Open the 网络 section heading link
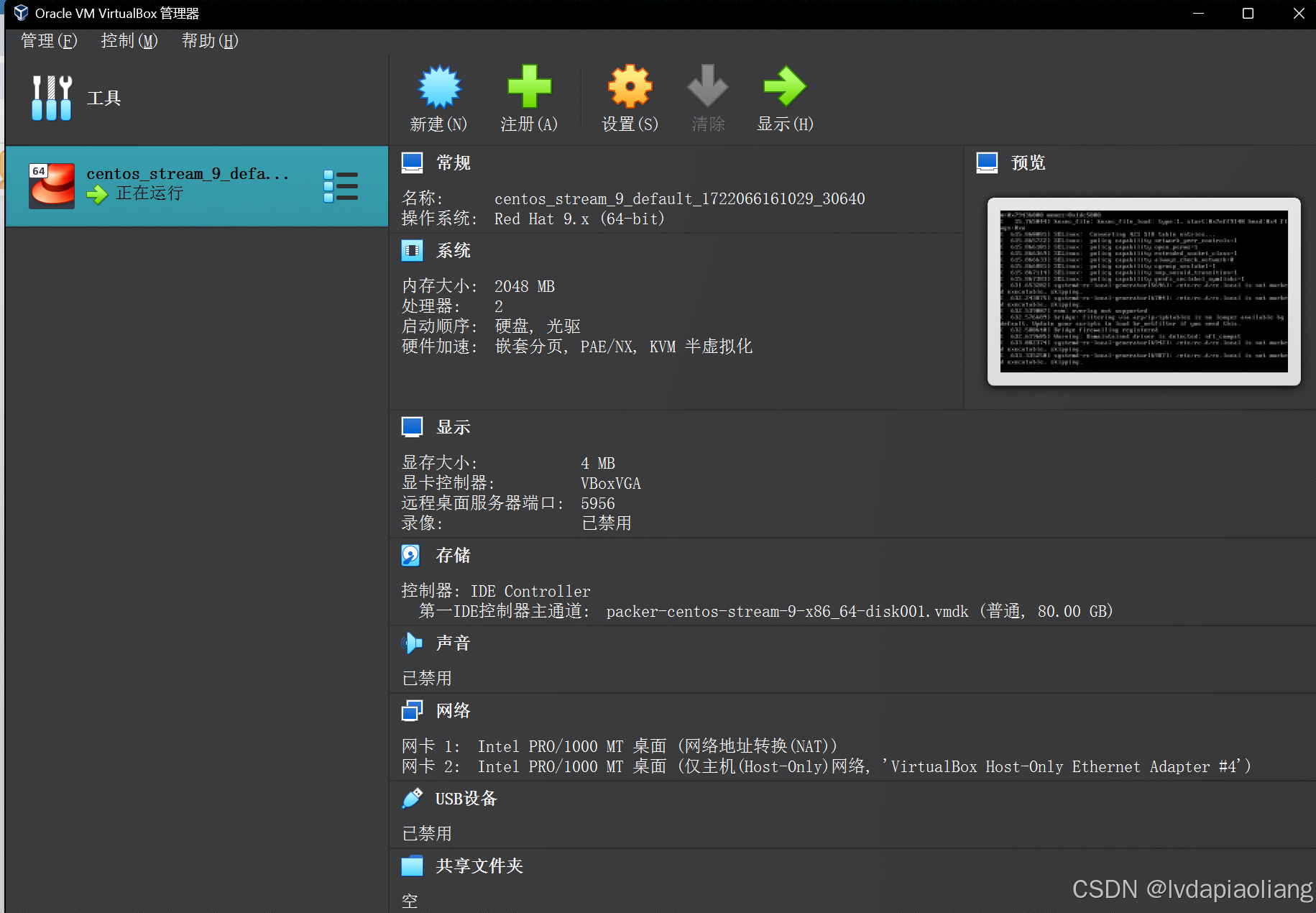Screen dimensions: 1316x913 pos(454,711)
